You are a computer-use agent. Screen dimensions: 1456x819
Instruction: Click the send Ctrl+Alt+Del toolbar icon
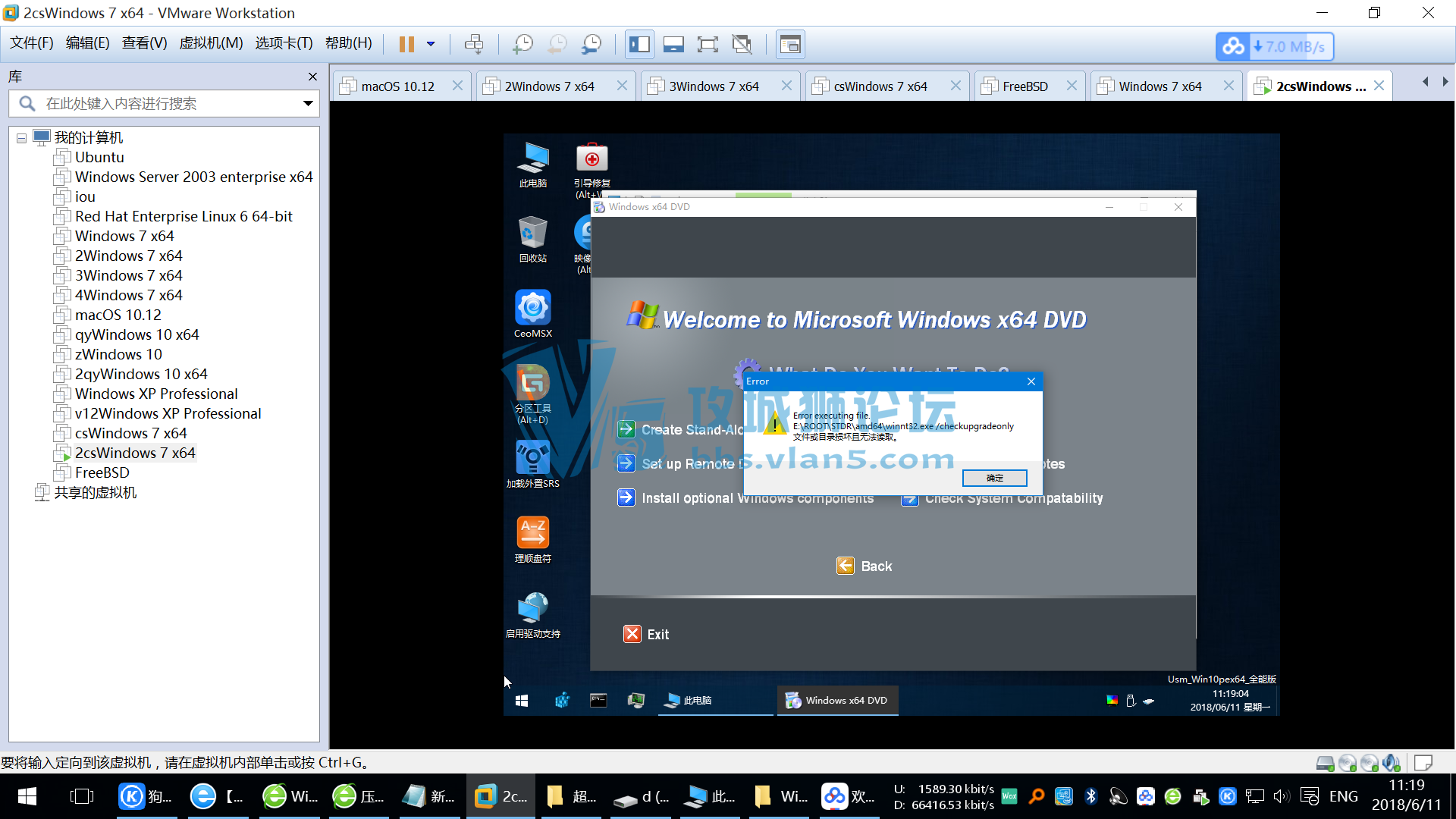click(x=474, y=44)
